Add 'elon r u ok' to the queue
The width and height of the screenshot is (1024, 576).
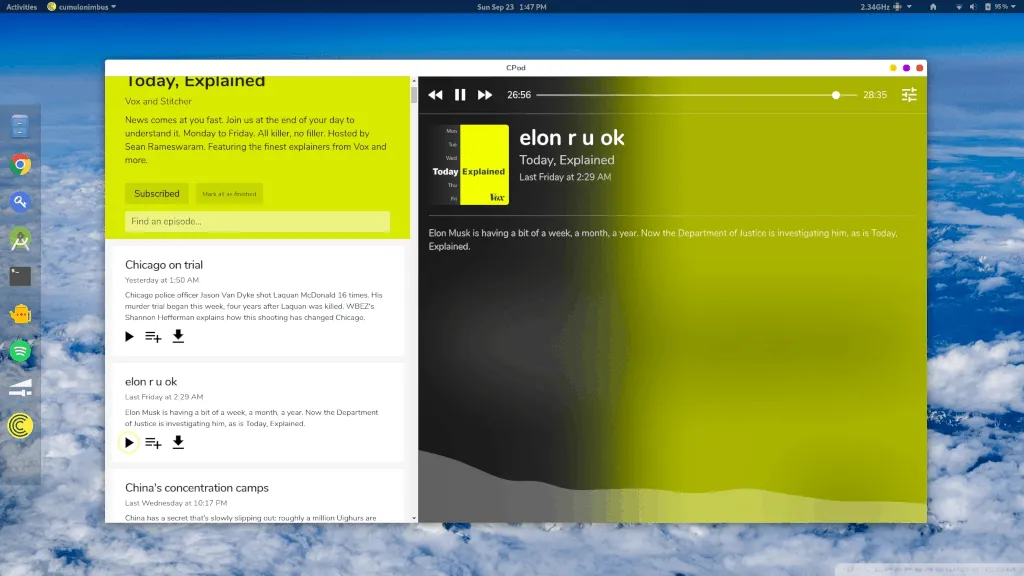tap(153, 443)
